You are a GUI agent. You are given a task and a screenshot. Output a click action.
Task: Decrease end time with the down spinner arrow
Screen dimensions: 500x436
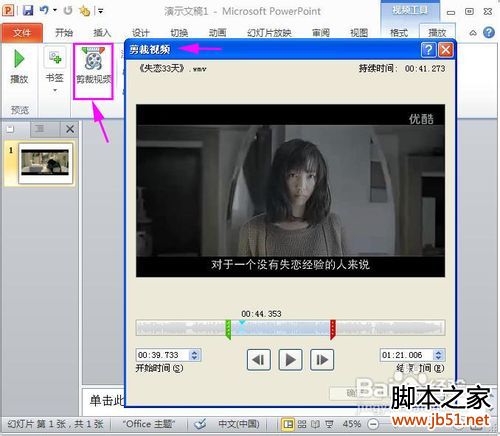439,358
